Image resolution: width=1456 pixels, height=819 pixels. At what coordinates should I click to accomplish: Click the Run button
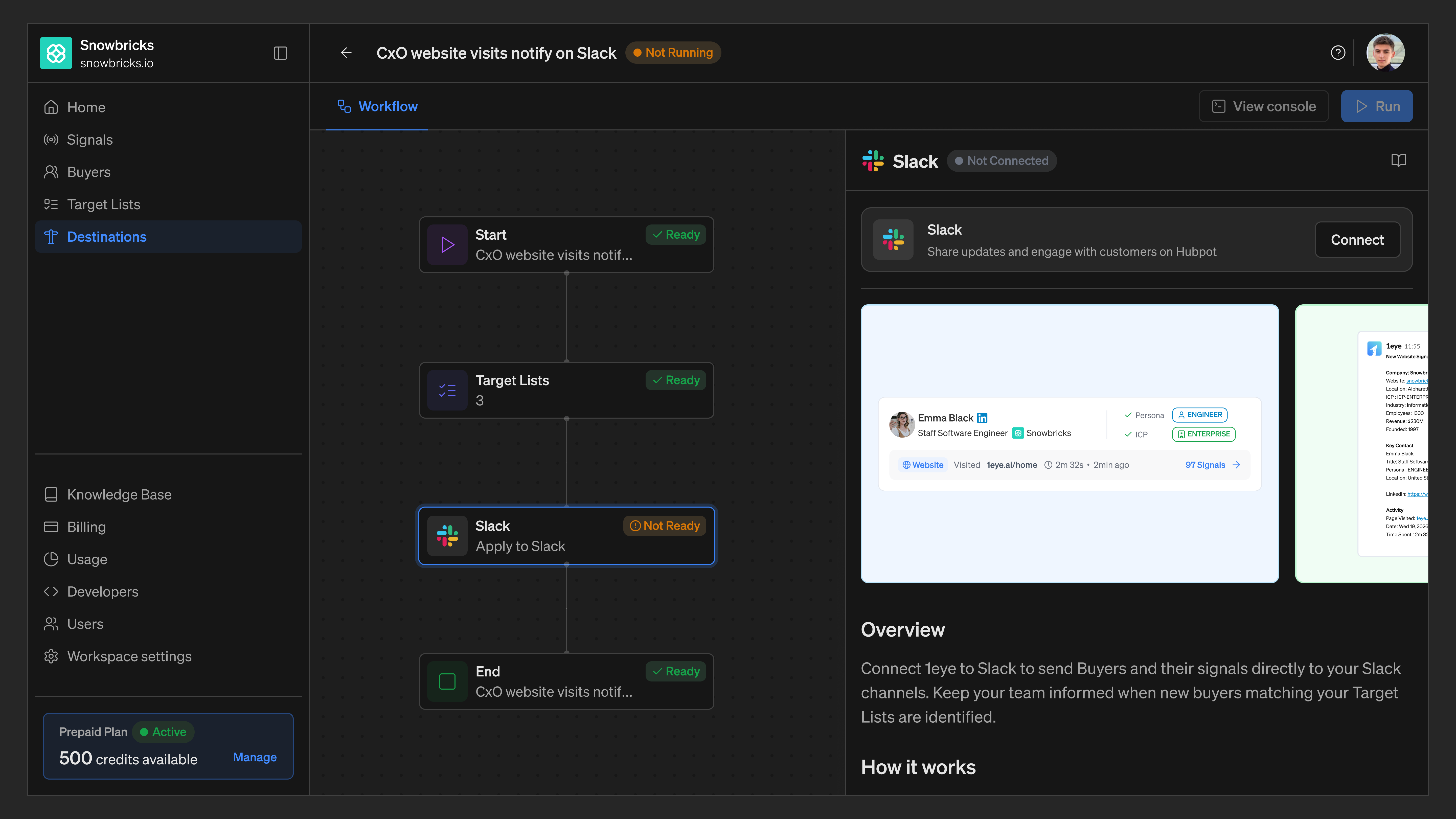(1377, 106)
